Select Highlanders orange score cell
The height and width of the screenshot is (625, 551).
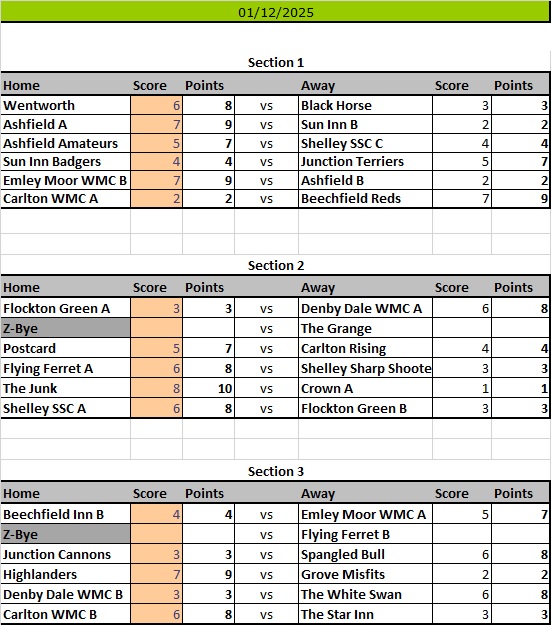[156, 574]
